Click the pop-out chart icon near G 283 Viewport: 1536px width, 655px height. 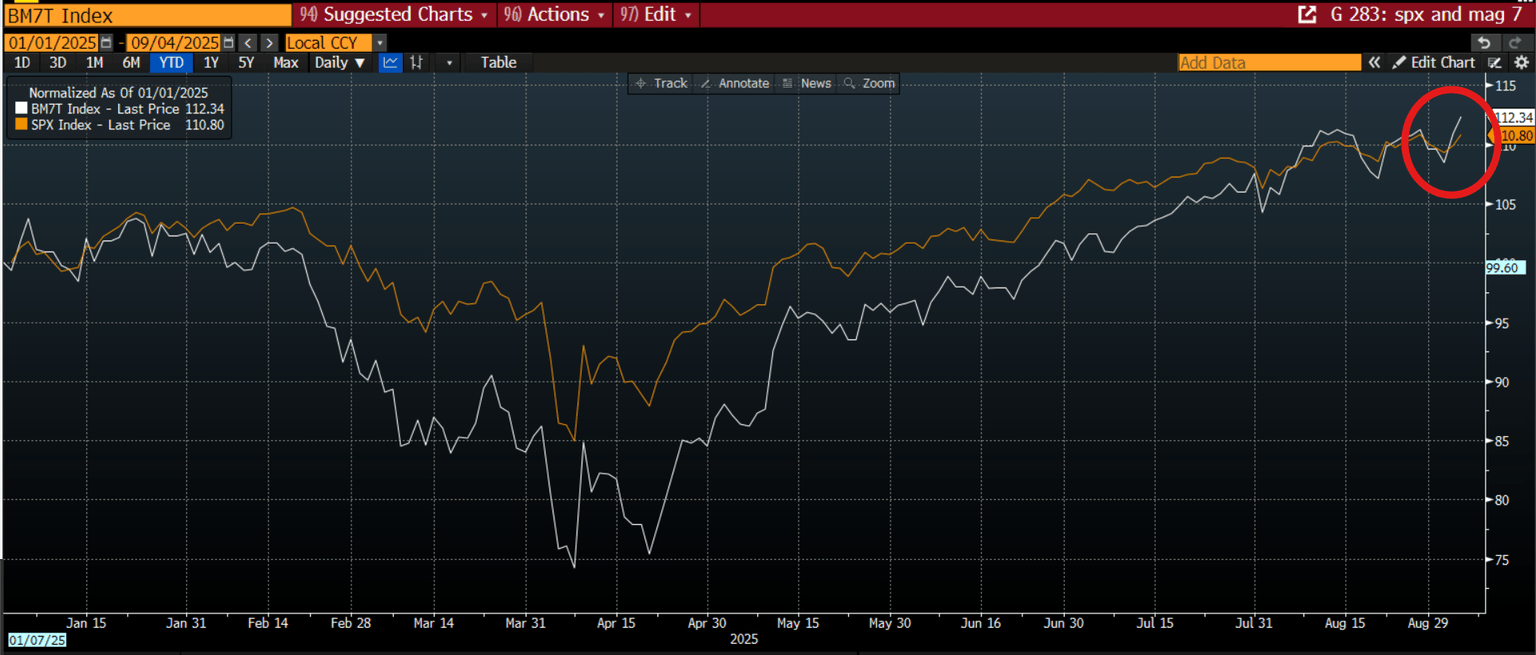(x=1306, y=15)
